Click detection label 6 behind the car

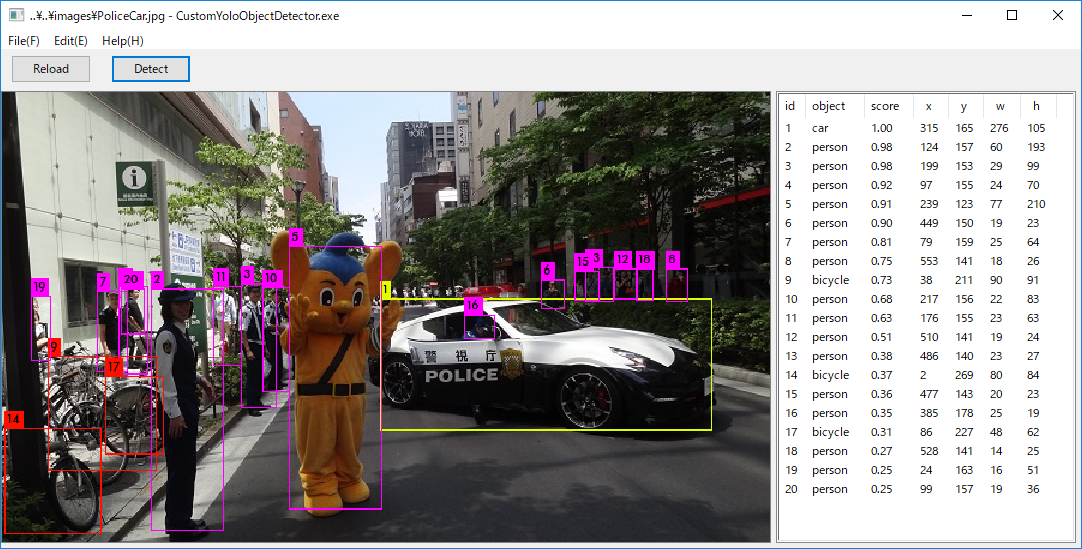[548, 270]
